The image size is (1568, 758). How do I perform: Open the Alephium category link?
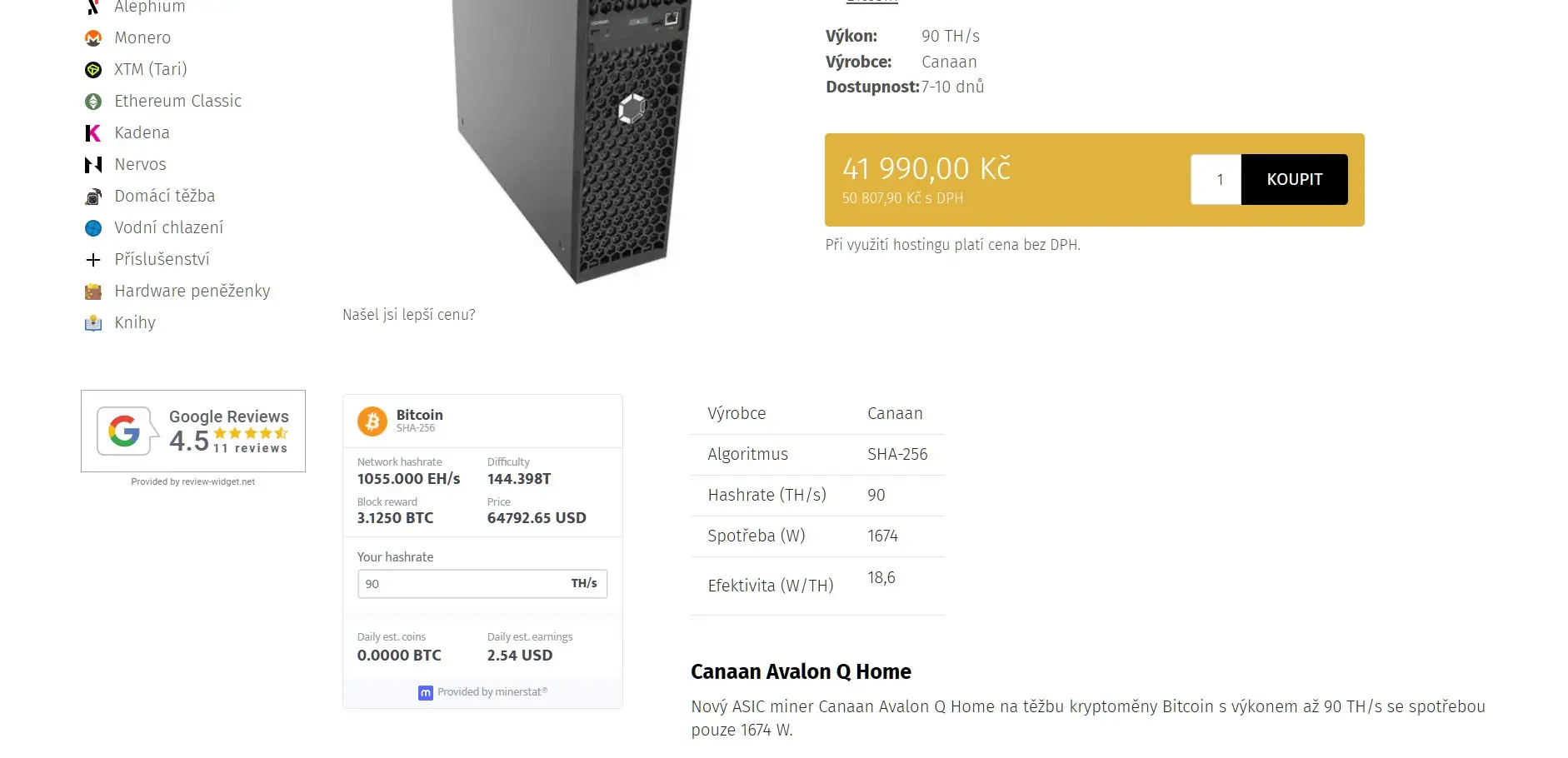(x=149, y=7)
